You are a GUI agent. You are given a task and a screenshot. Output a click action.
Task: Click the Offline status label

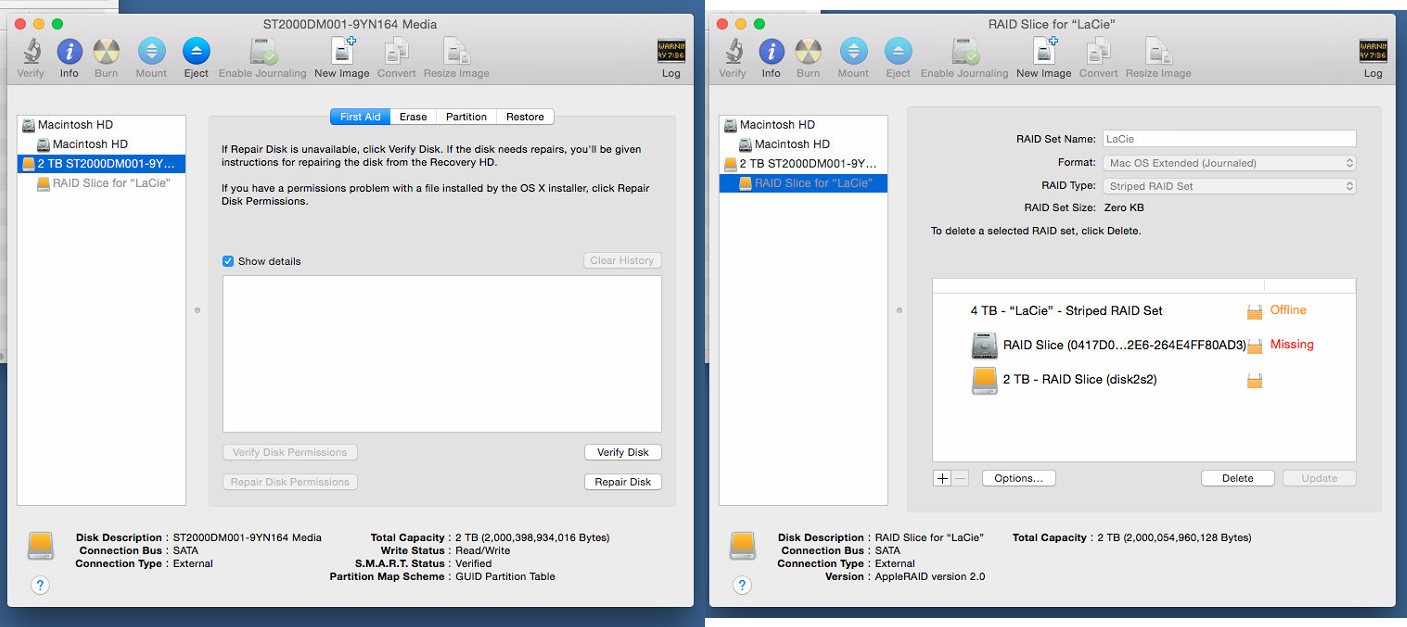[1288, 310]
